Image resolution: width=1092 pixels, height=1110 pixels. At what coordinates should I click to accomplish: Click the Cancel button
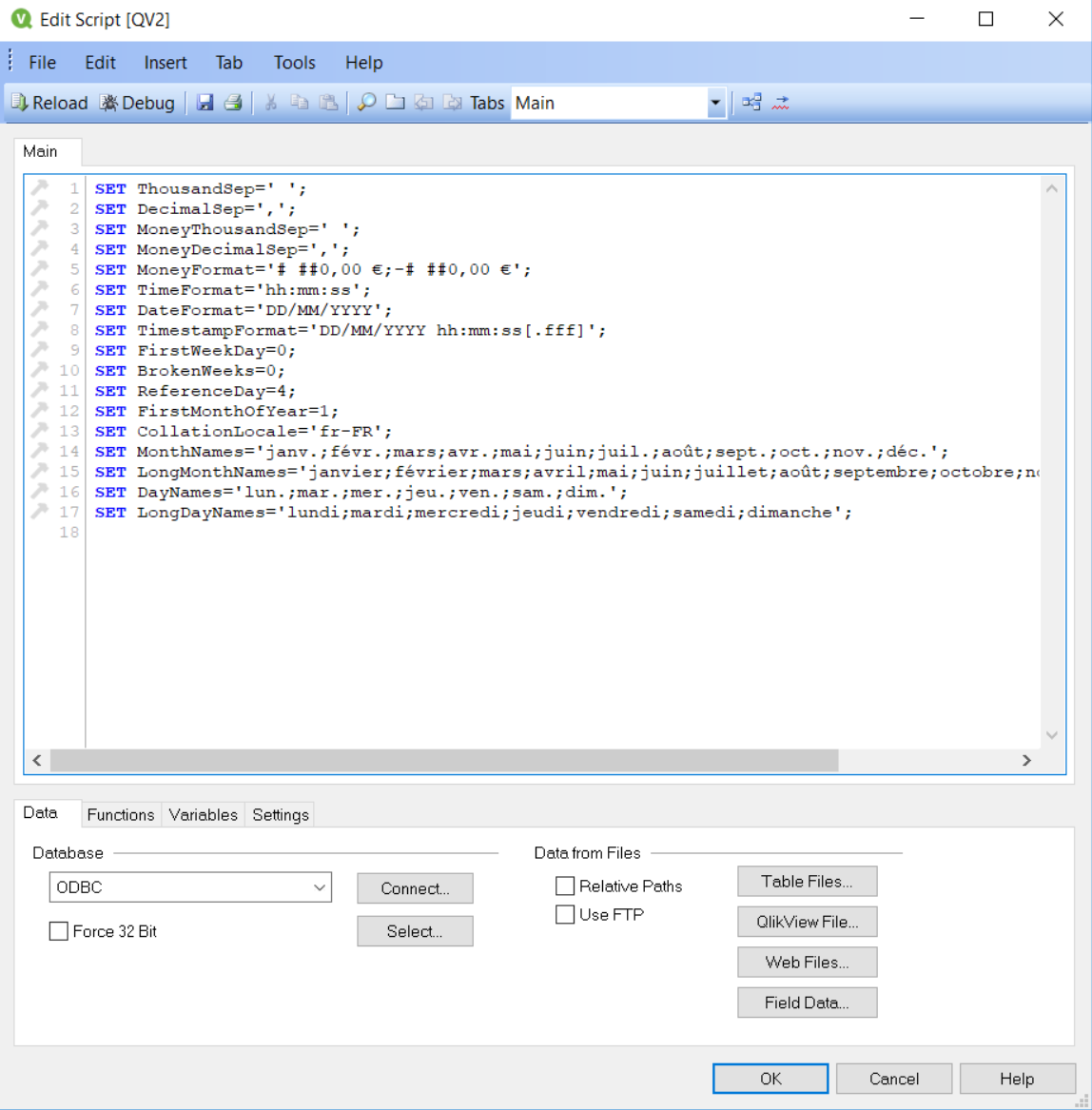point(894,1079)
